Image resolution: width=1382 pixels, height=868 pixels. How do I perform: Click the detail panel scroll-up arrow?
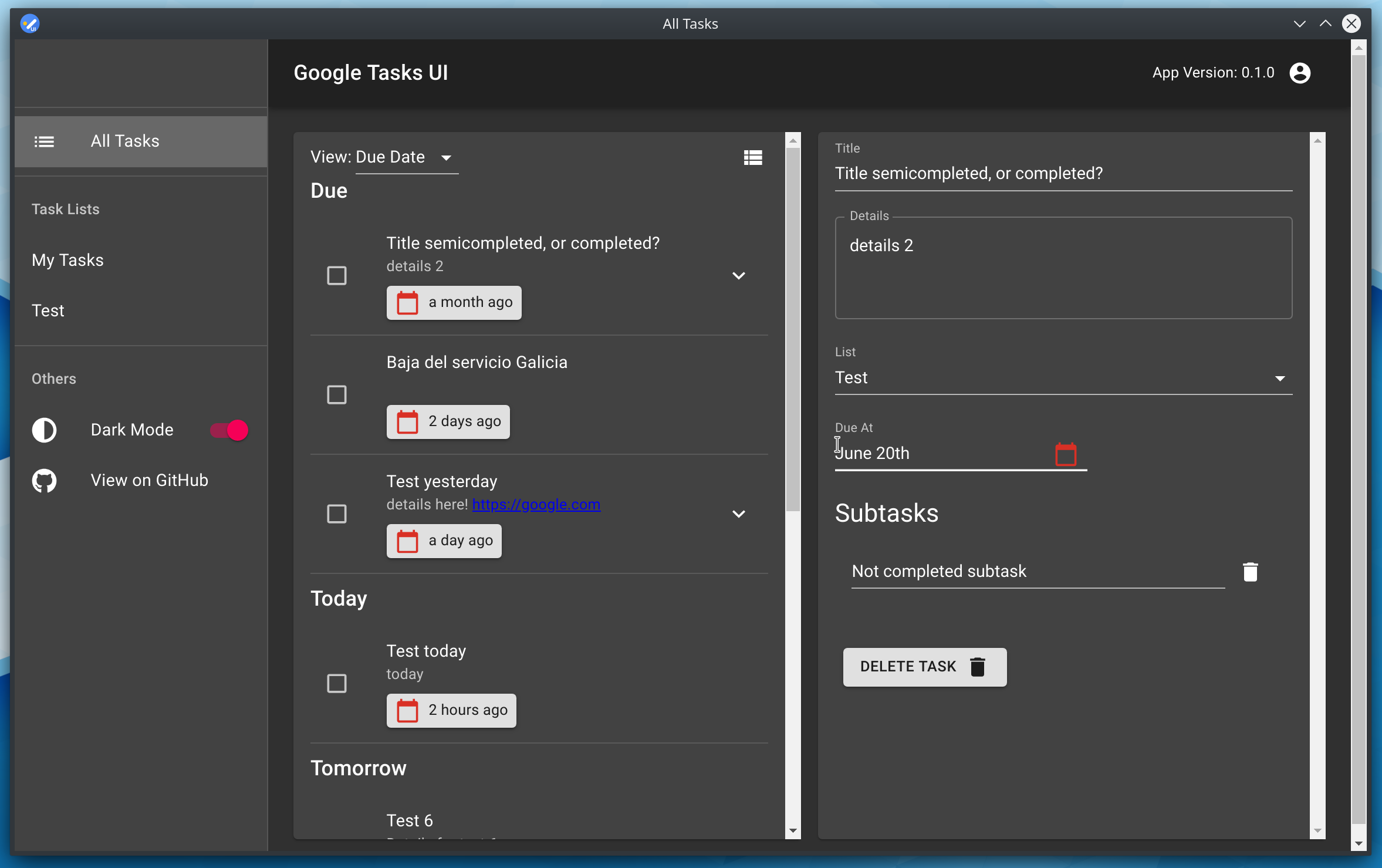point(1317,140)
